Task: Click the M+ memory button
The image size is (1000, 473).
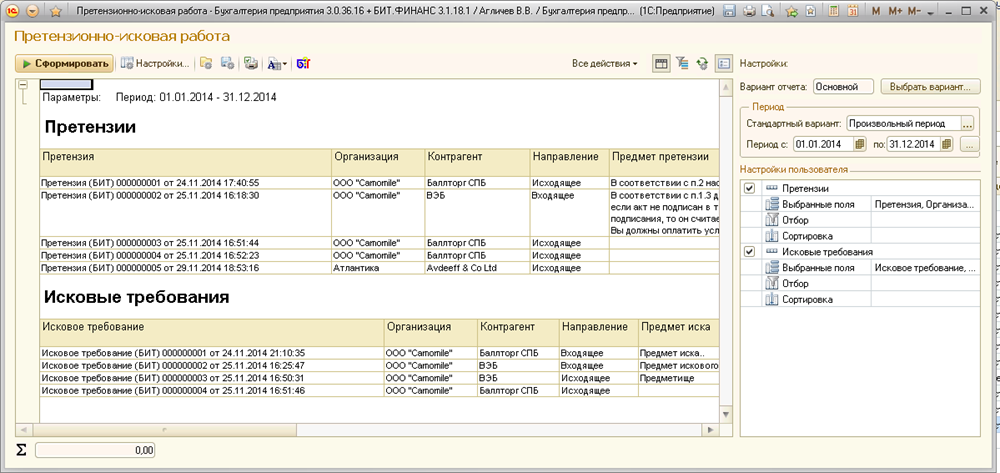Action: click(895, 11)
